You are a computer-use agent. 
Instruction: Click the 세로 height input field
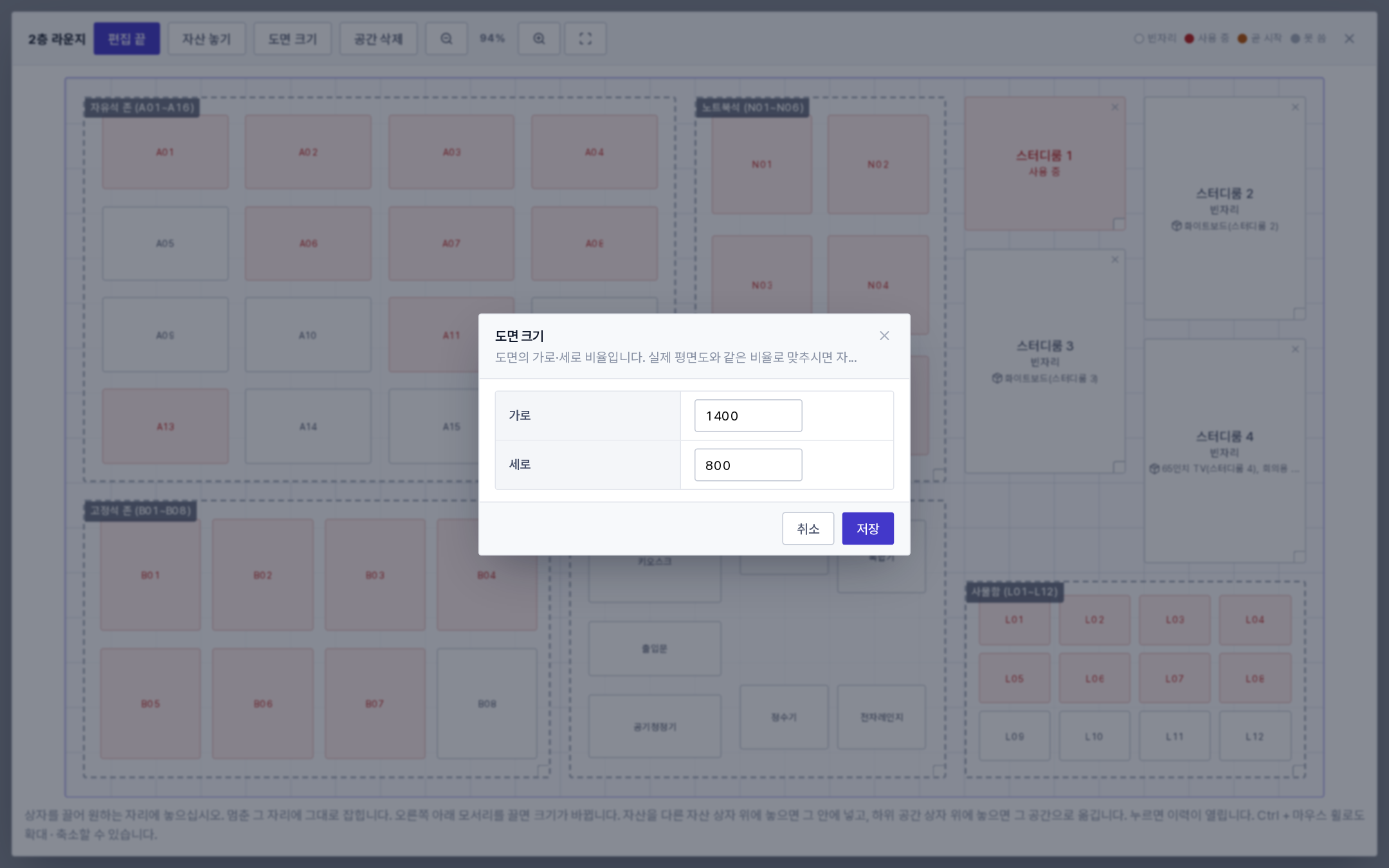pyautogui.click(x=748, y=465)
